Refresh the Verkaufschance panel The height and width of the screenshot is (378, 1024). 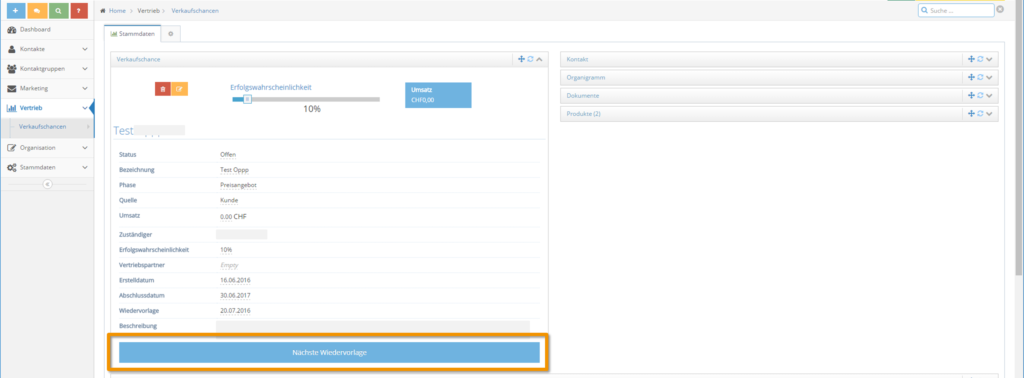(530, 59)
